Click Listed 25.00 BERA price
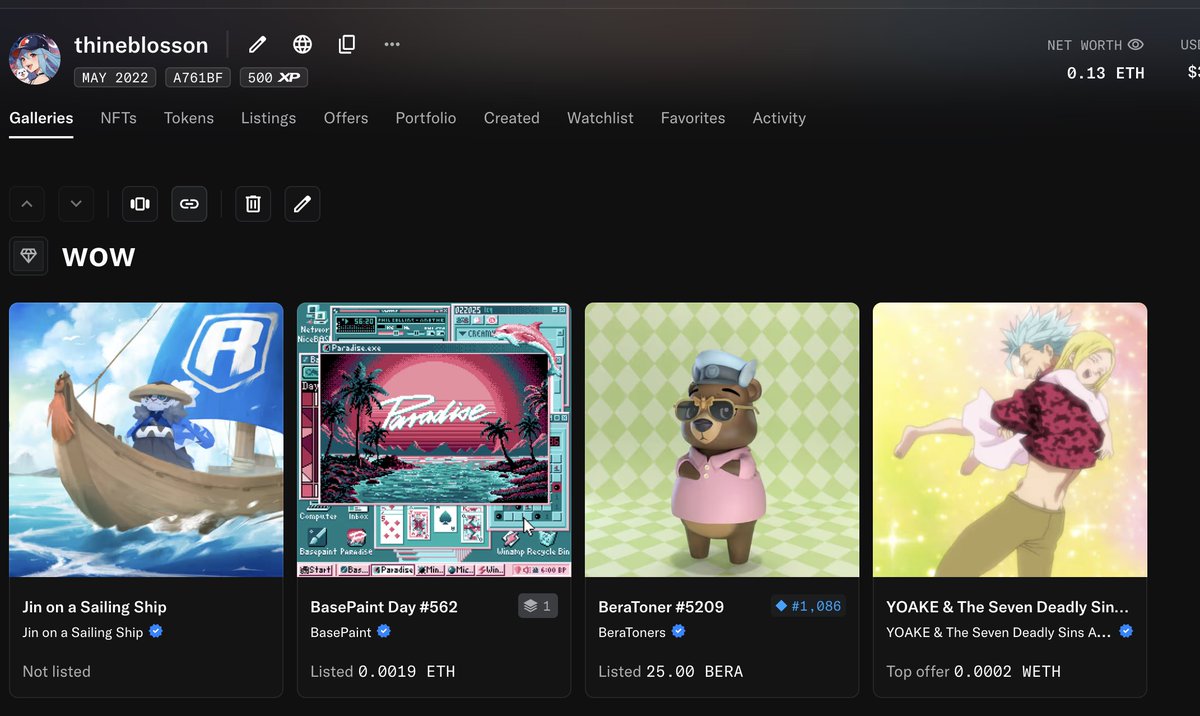Screen dimensions: 1200x716 click(x=671, y=671)
